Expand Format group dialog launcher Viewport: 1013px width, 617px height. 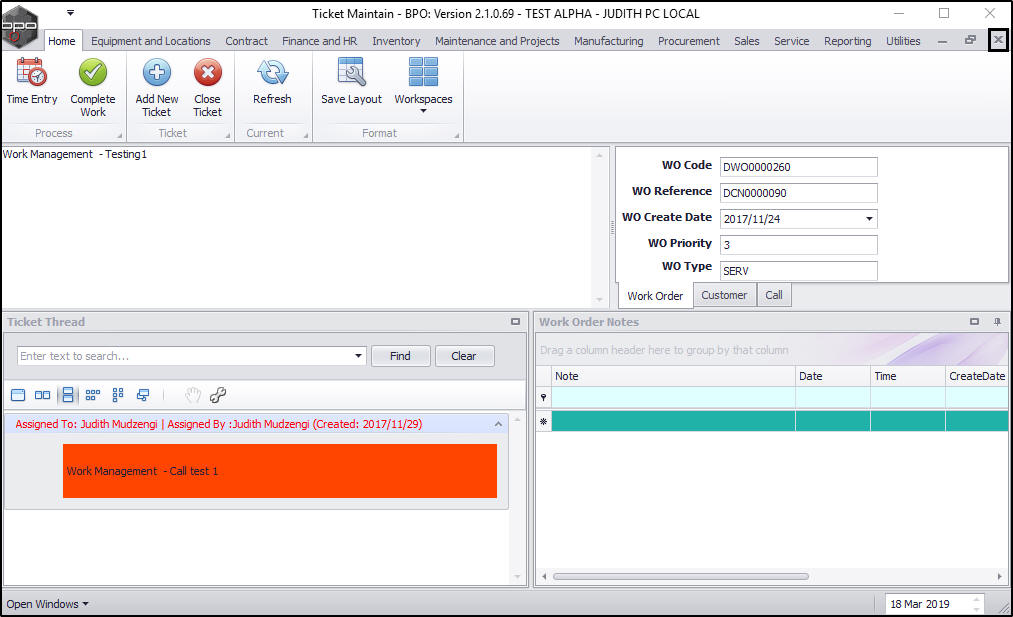456,136
